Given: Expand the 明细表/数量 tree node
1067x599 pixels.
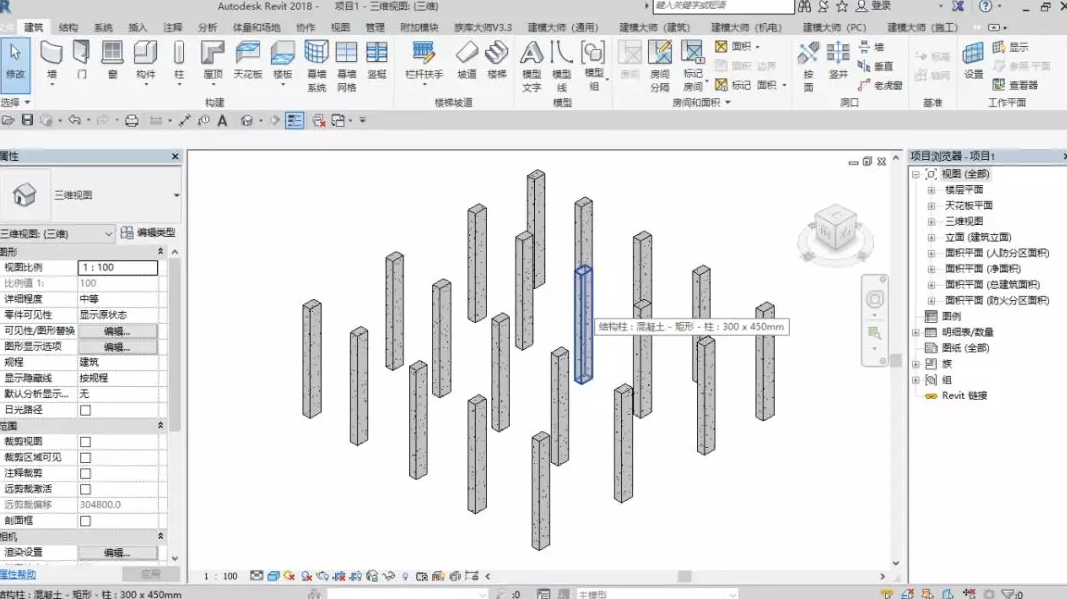Looking at the screenshot, I should pyautogui.click(x=916, y=332).
